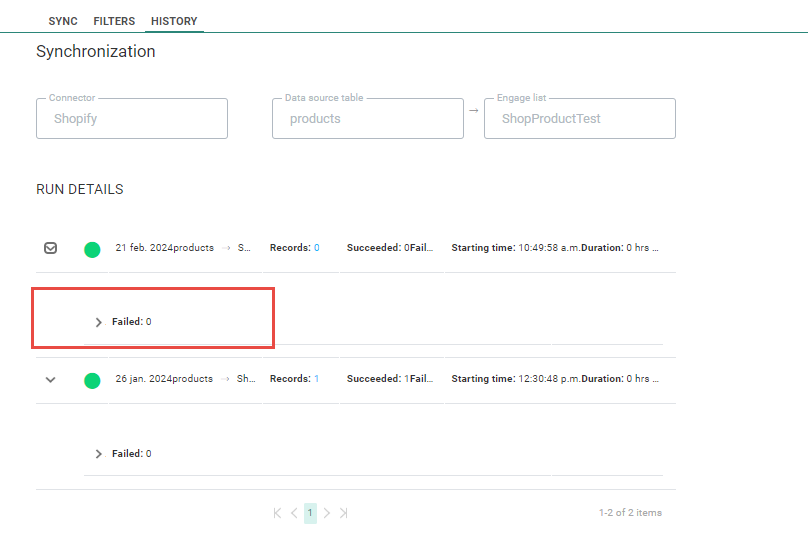Go to first page of run history
Screen dimensions: 808x553
tap(277, 513)
